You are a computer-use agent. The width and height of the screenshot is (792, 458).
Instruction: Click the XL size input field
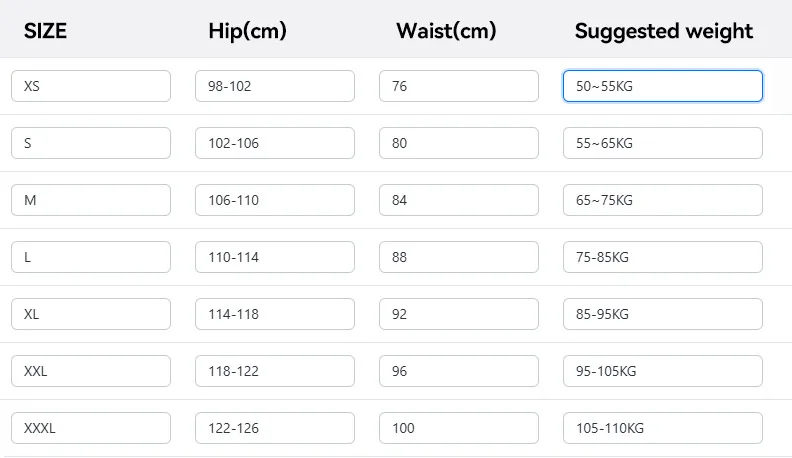click(x=91, y=314)
